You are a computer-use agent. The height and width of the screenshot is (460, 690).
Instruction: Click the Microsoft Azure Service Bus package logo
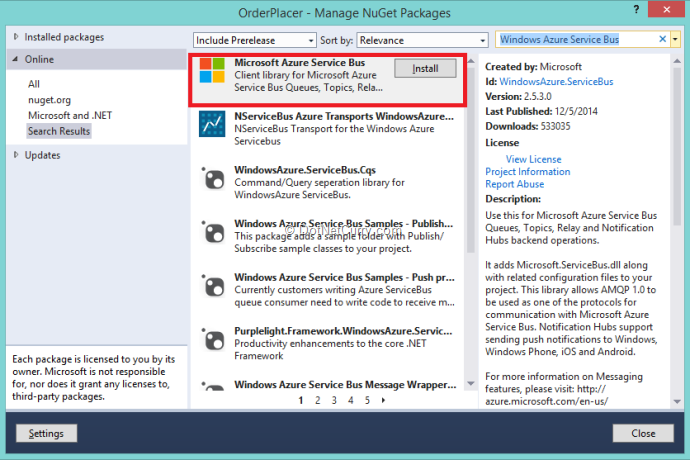click(212, 70)
